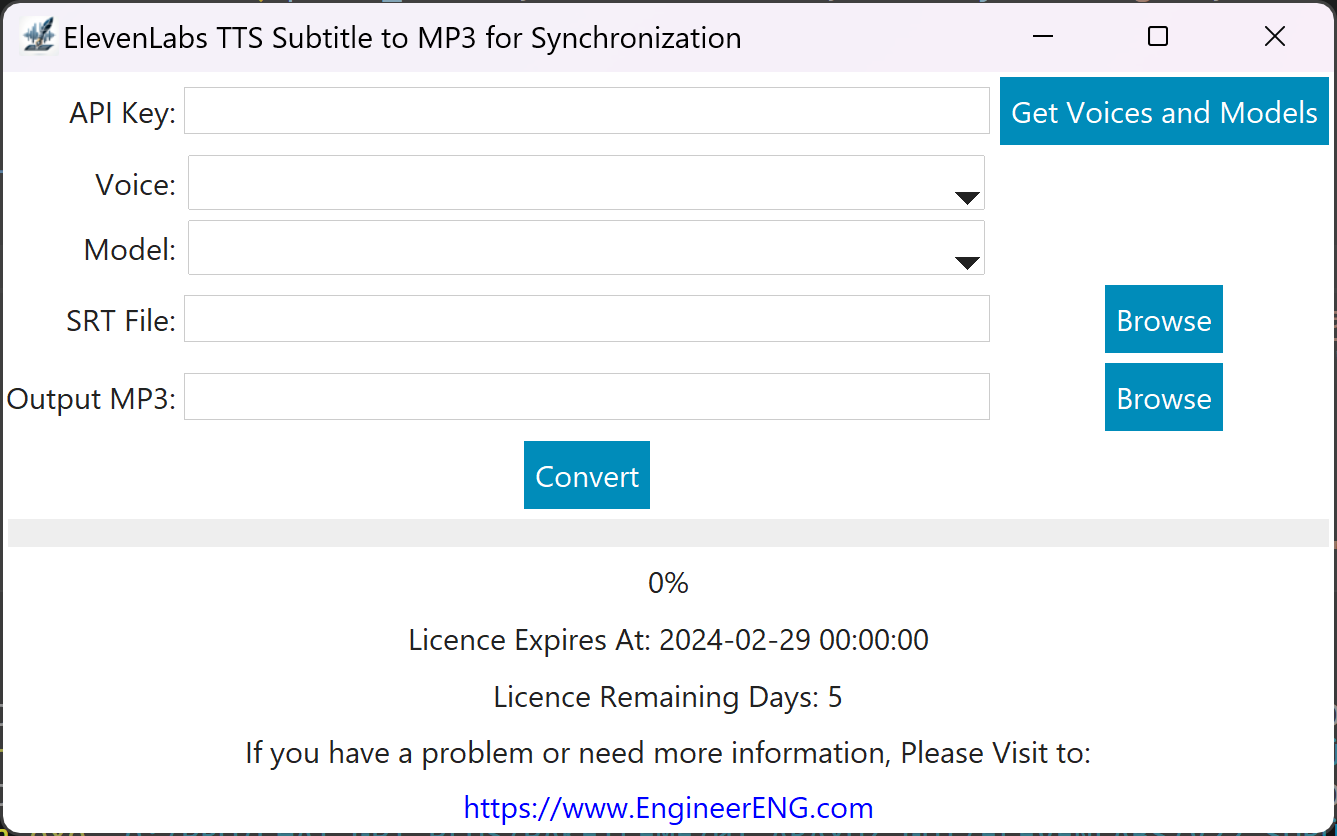Click the Licence Expires At date text
Viewport: 1337px width, 836px height.
[668, 640]
